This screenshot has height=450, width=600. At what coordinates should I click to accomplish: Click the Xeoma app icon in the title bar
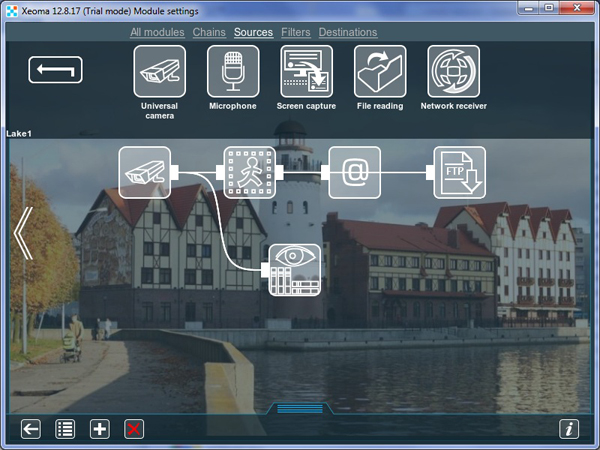pos(12,11)
